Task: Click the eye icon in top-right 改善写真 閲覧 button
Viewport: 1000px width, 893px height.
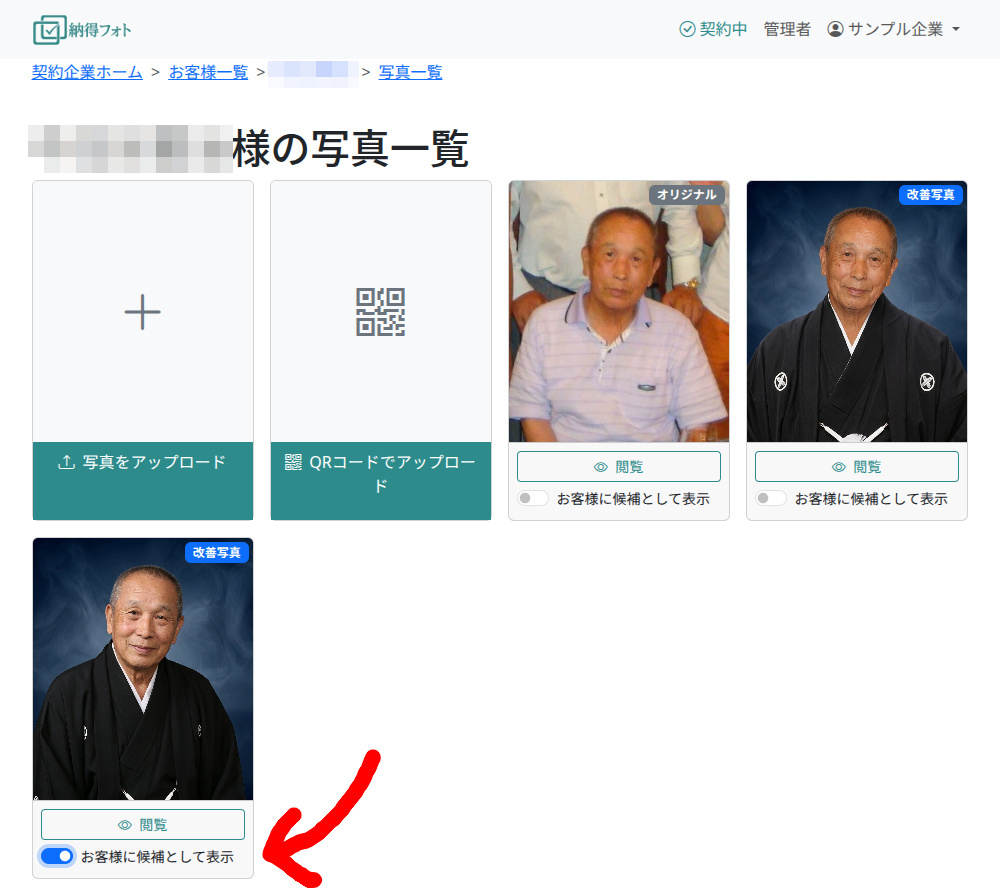Action: click(839, 467)
